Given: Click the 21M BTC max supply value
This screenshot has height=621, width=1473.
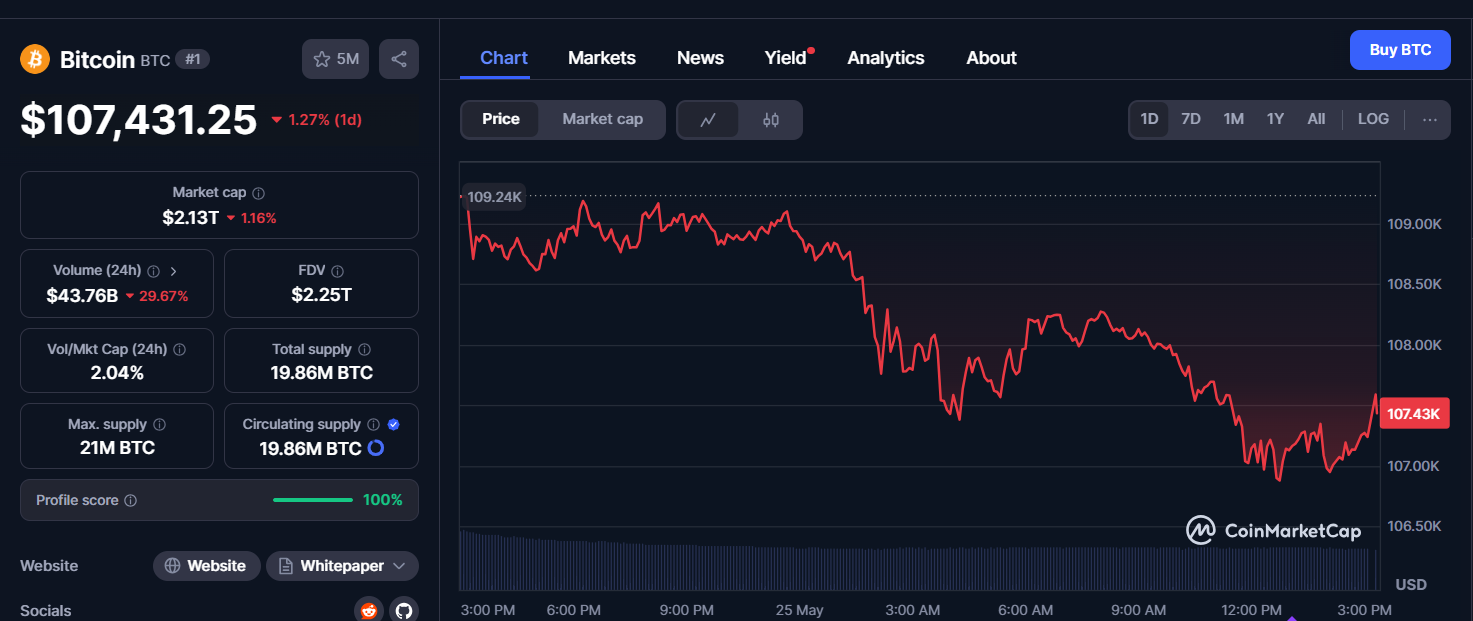Looking at the screenshot, I should [x=117, y=448].
